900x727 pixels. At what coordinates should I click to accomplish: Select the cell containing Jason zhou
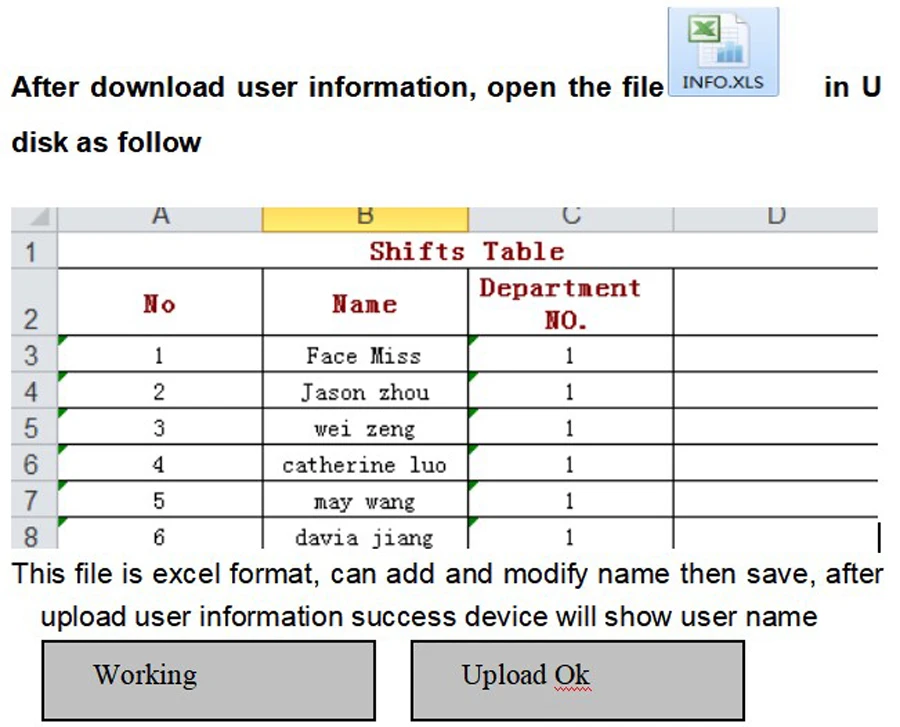pyautogui.click(x=365, y=392)
